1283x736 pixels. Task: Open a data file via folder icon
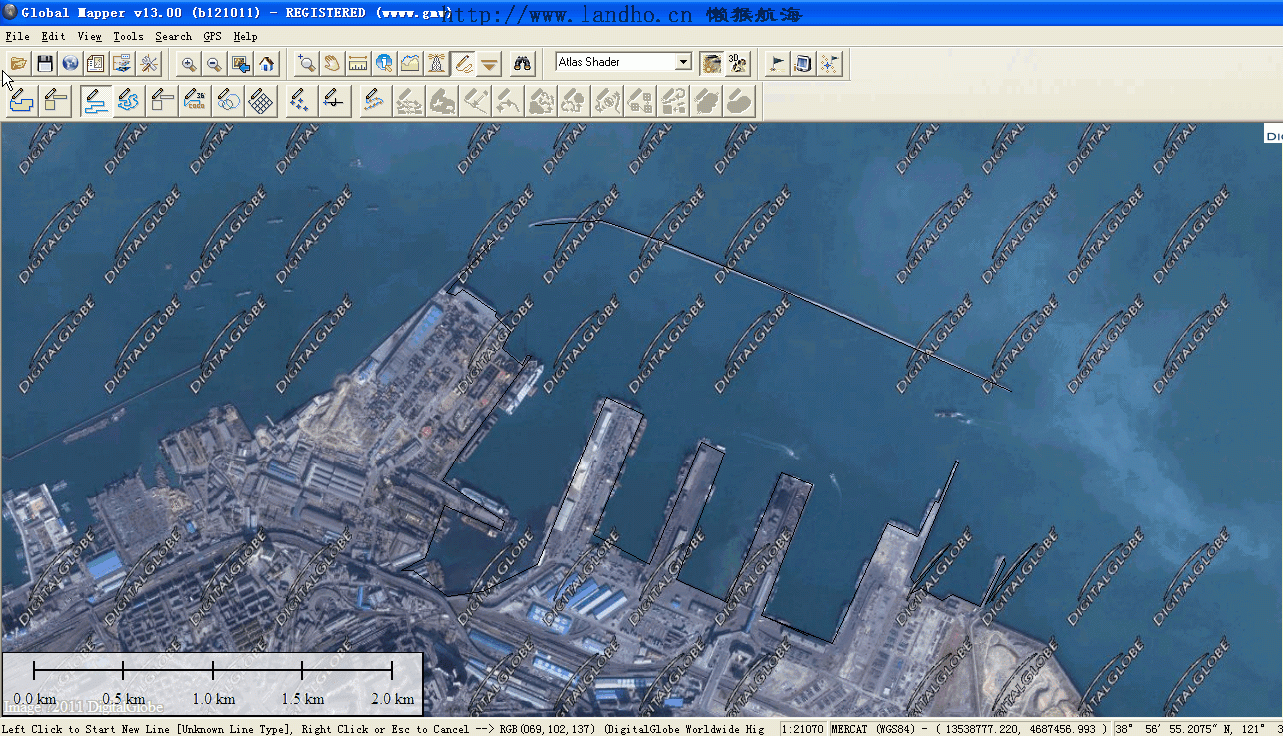pyautogui.click(x=18, y=64)
